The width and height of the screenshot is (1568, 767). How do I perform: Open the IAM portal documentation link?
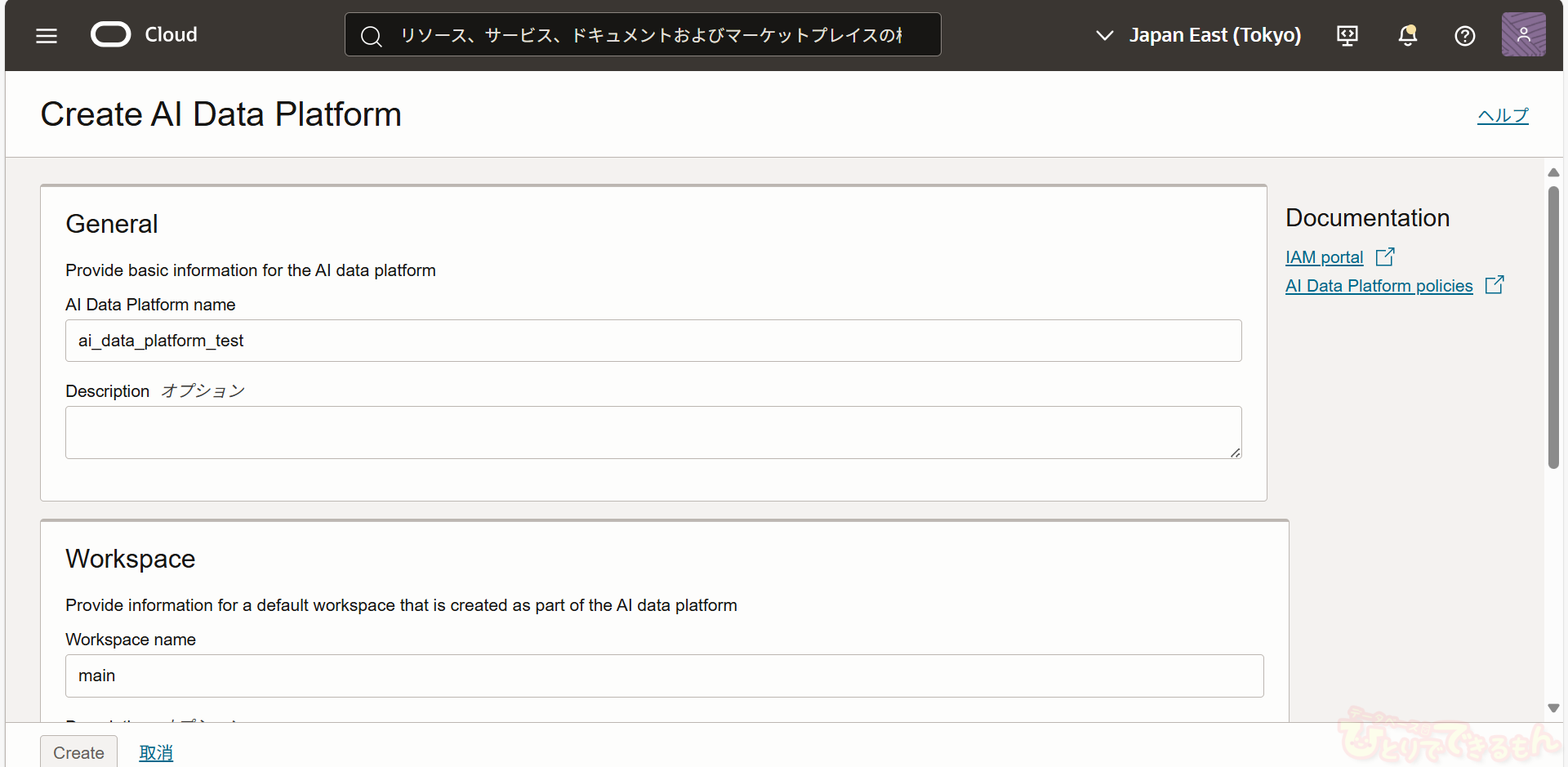pyautogui.click(x=1324, y=257)
